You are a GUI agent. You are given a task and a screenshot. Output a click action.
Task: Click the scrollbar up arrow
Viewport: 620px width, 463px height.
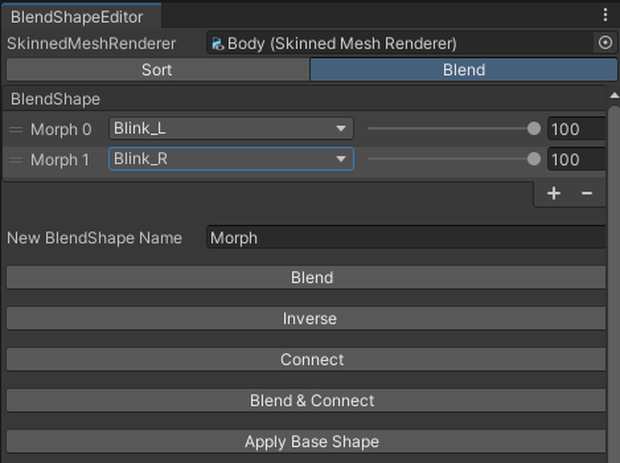[614, 95]
